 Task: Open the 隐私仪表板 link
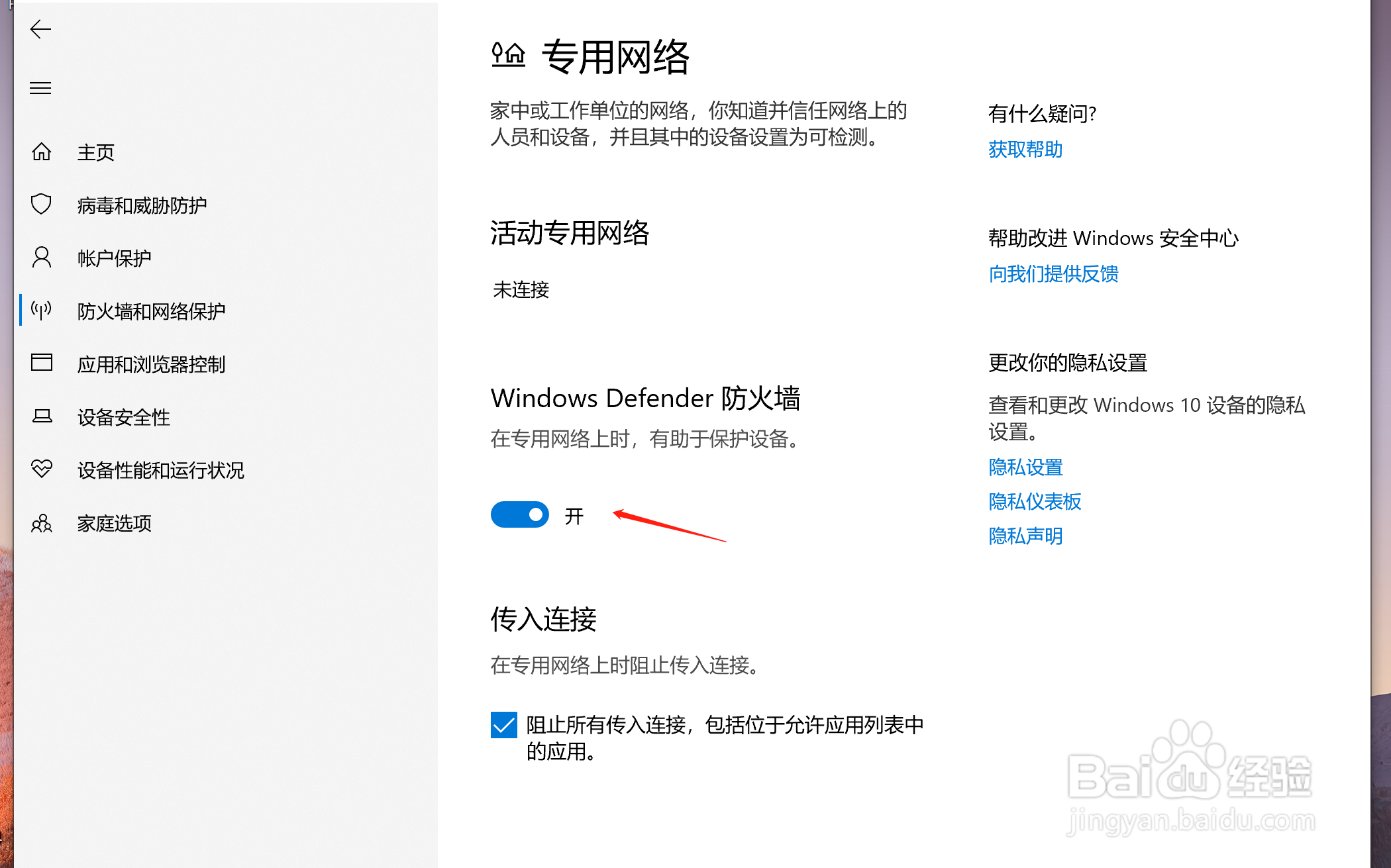[1035, 502]
